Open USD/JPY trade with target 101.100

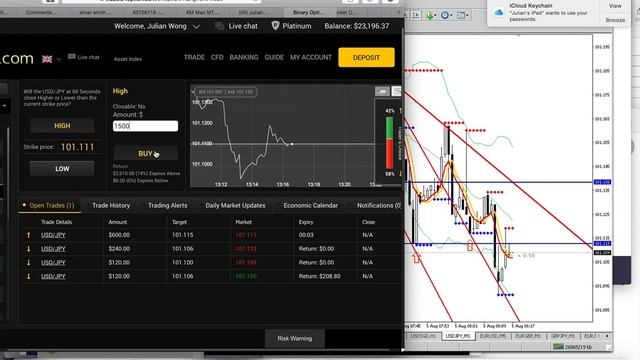pyautogui.click(x=53, y=262)
